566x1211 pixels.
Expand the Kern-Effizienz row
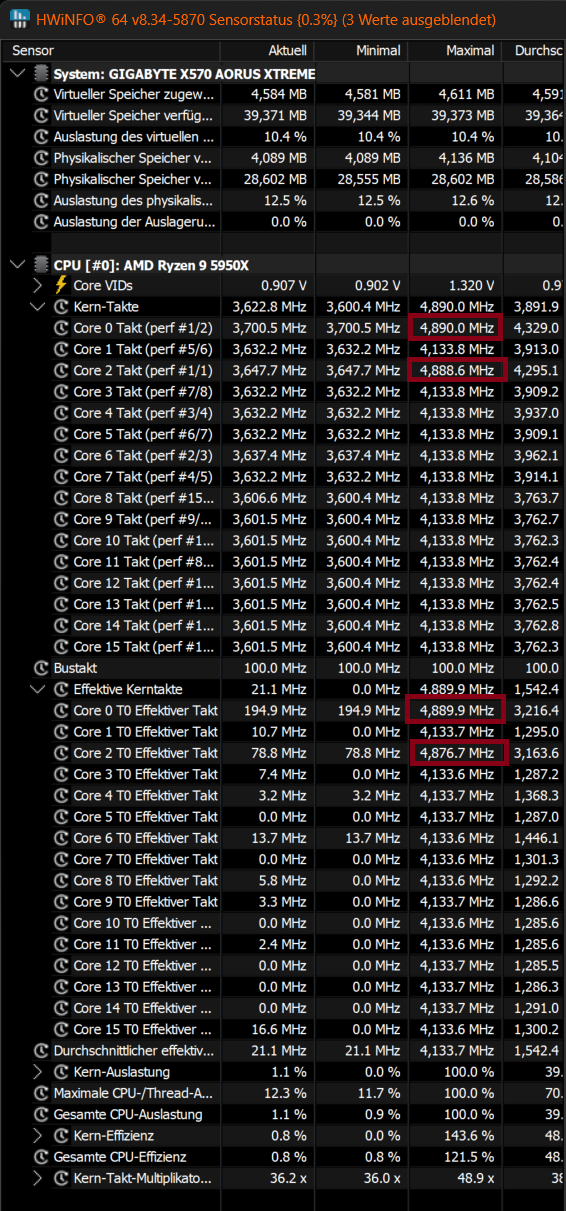click(x=39, y=1136)
